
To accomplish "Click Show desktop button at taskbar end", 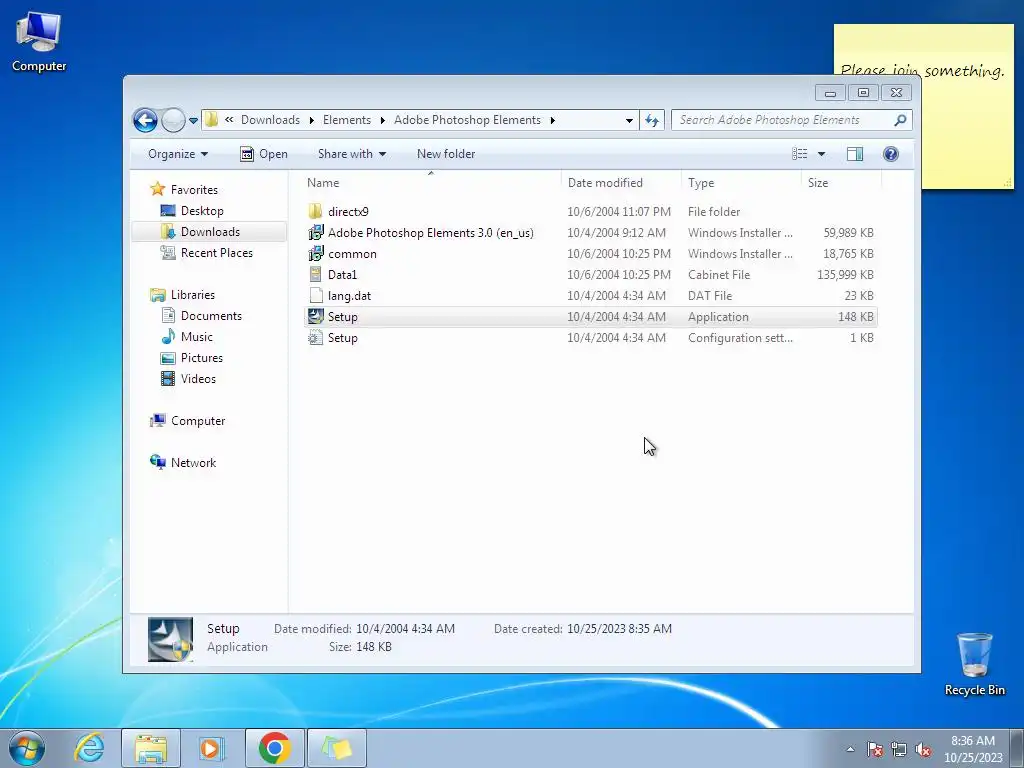I will click(1018, 748).
